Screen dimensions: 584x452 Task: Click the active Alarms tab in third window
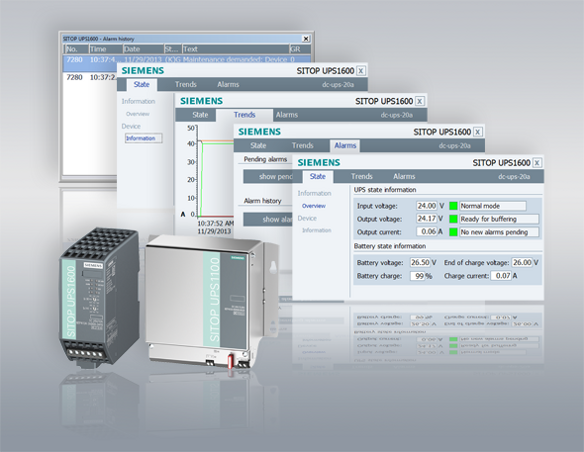345,146
